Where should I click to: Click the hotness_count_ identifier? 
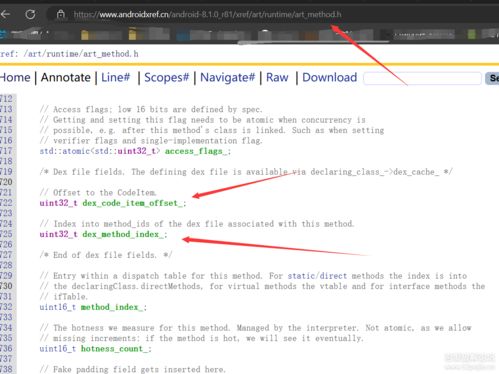coord(114,349)
